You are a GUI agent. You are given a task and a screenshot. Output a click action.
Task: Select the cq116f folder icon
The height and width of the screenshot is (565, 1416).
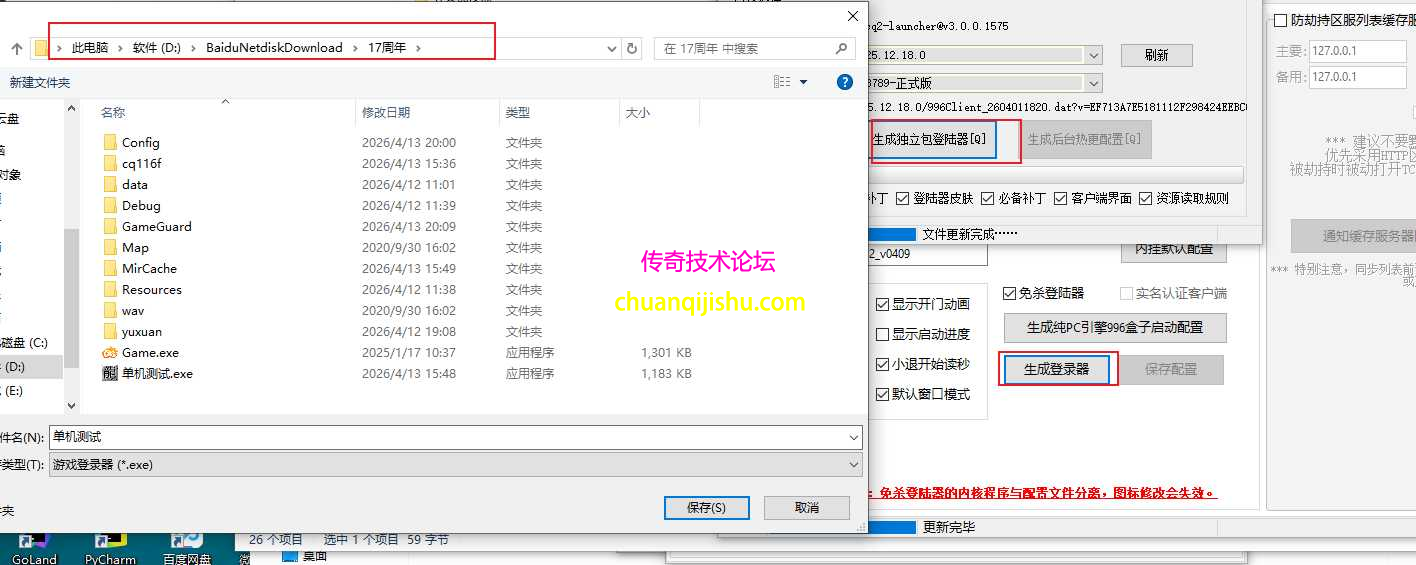[x=110, y=163]
